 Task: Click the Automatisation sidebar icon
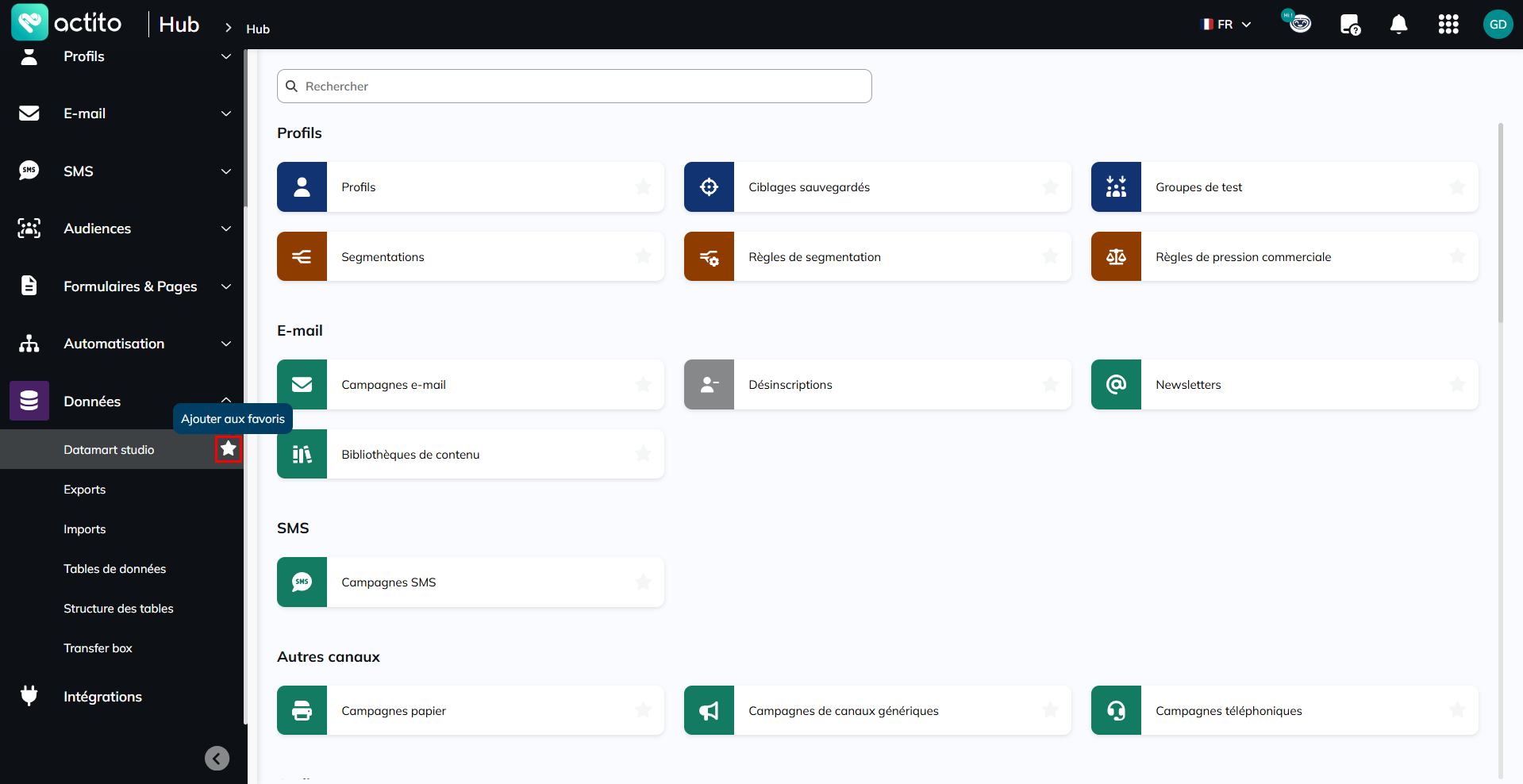click(29, 344)
